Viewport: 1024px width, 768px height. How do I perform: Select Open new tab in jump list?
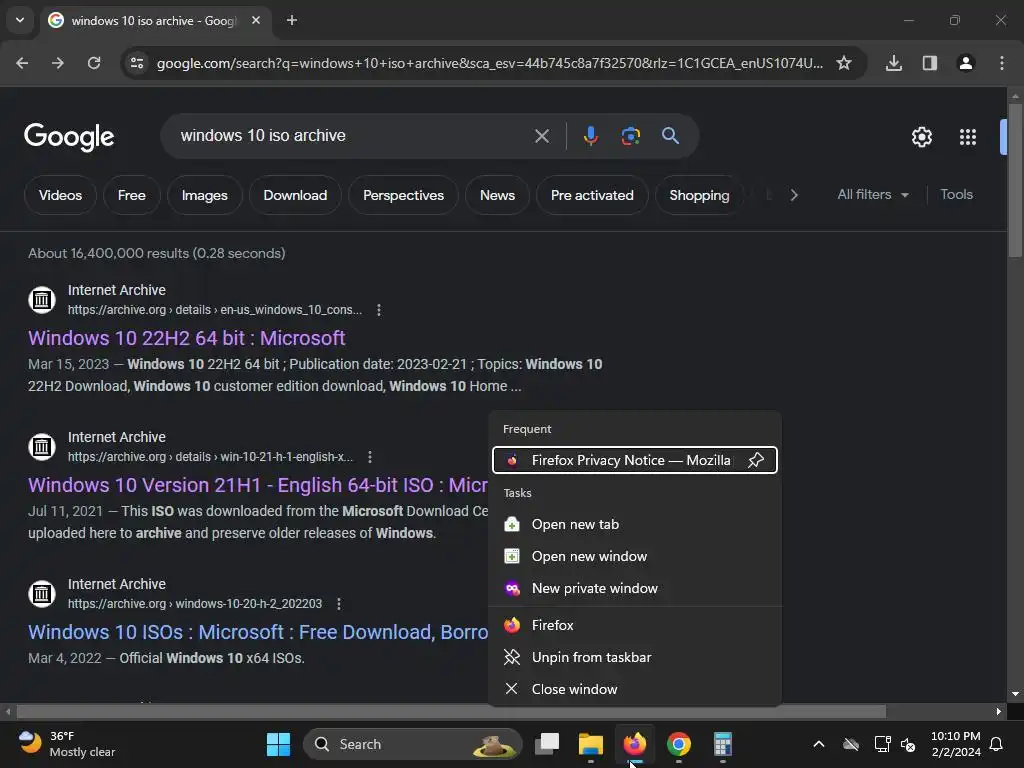(635, 524)
